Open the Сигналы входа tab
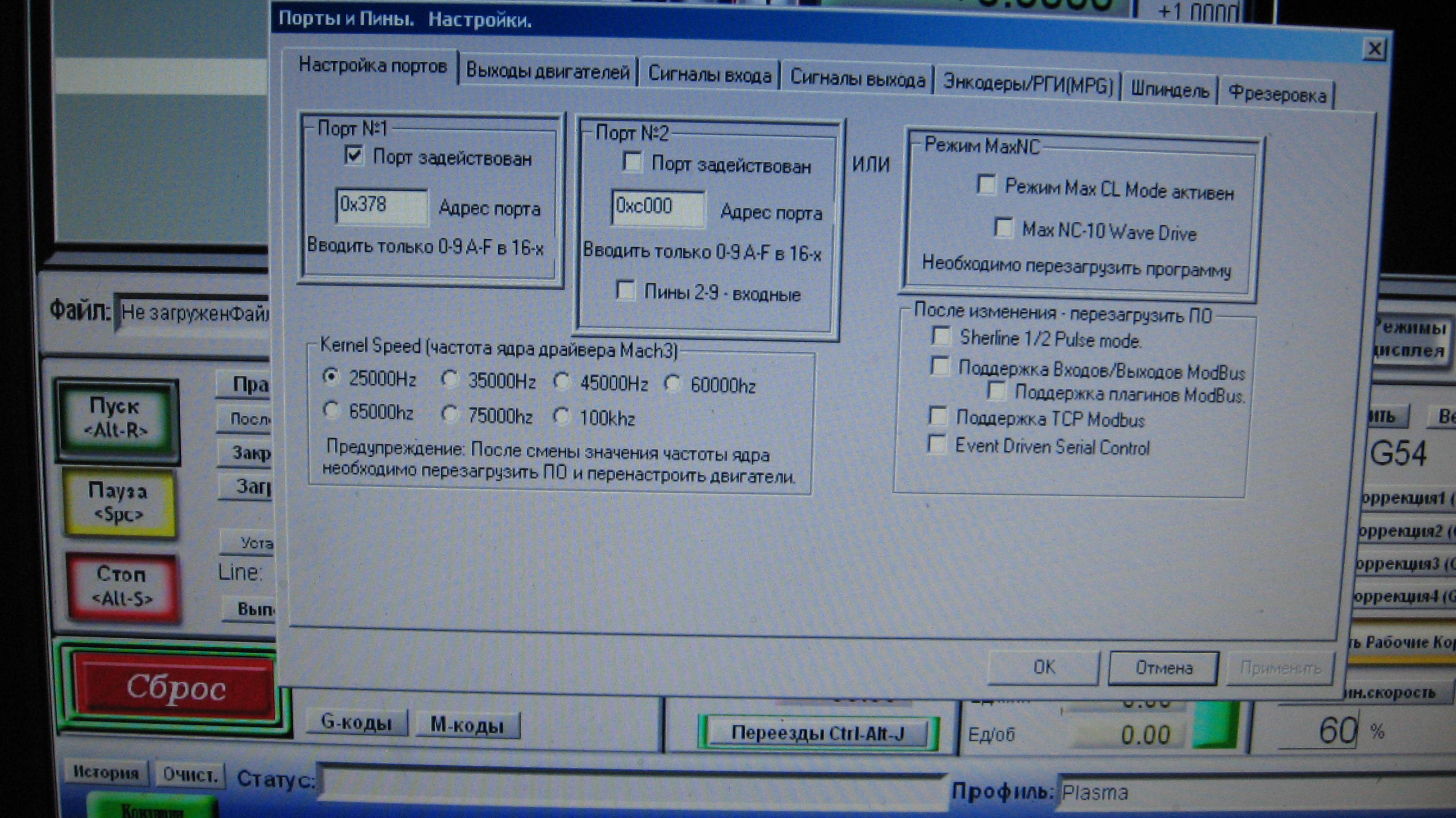The width and height of the screenshot is (1456, 818). click(x=709, y=75)
